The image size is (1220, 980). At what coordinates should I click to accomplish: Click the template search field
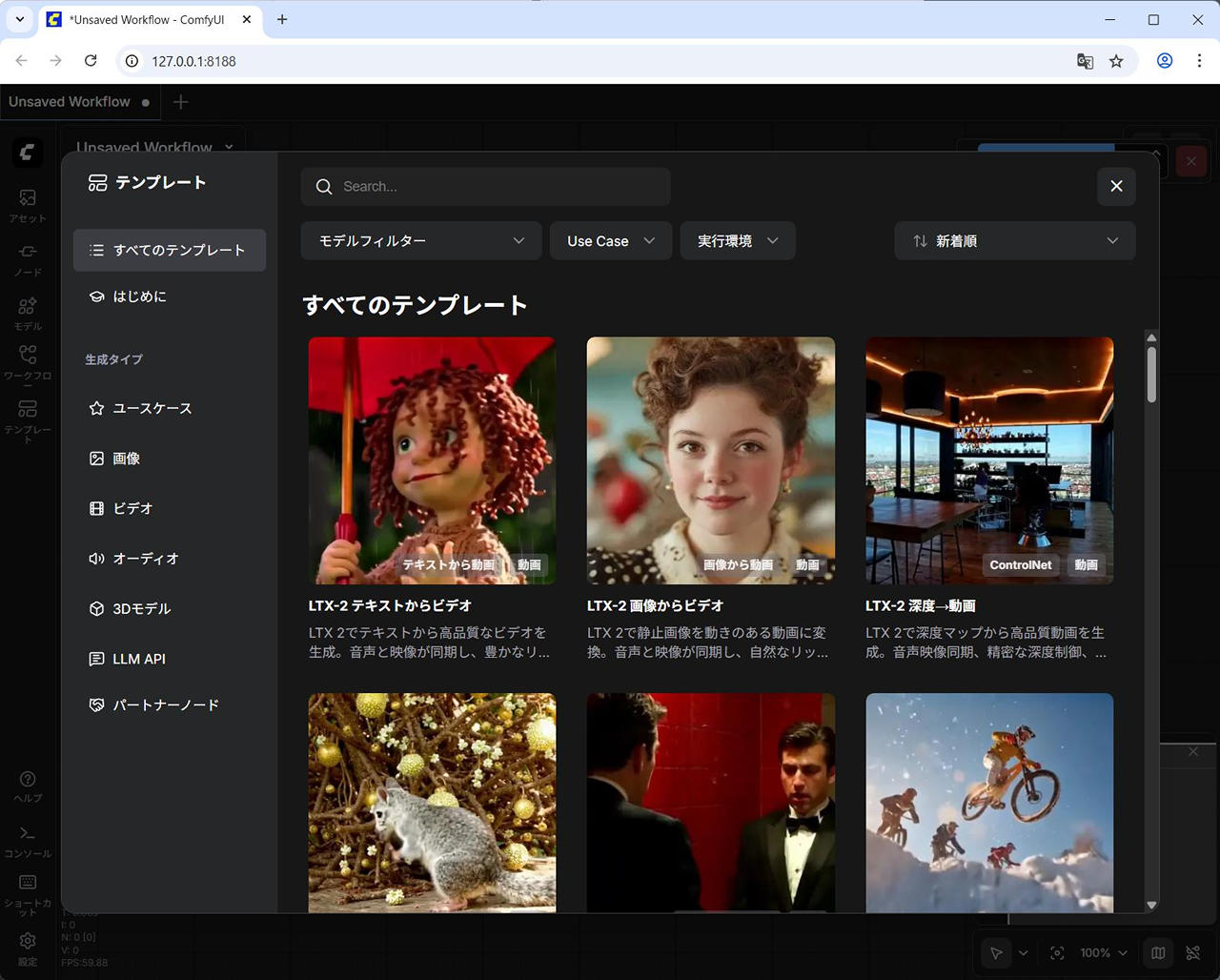click(486, 187)
